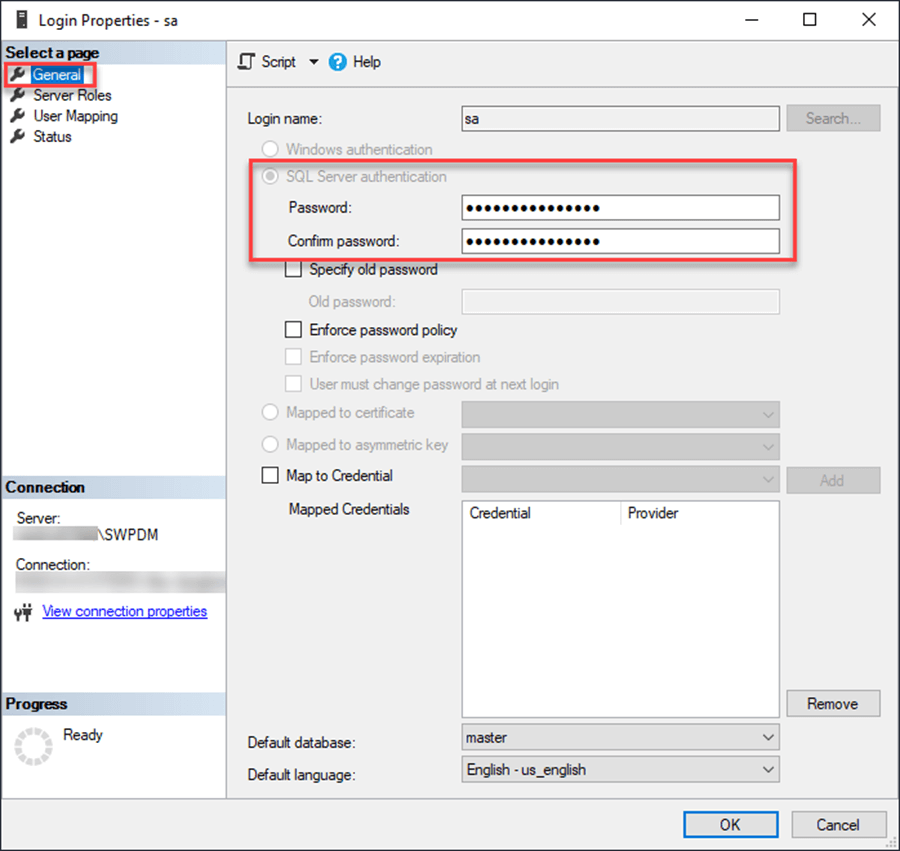Open View connection properties link
The width and height of the screenshot is (900, 851).
click(x=125, y=611)
